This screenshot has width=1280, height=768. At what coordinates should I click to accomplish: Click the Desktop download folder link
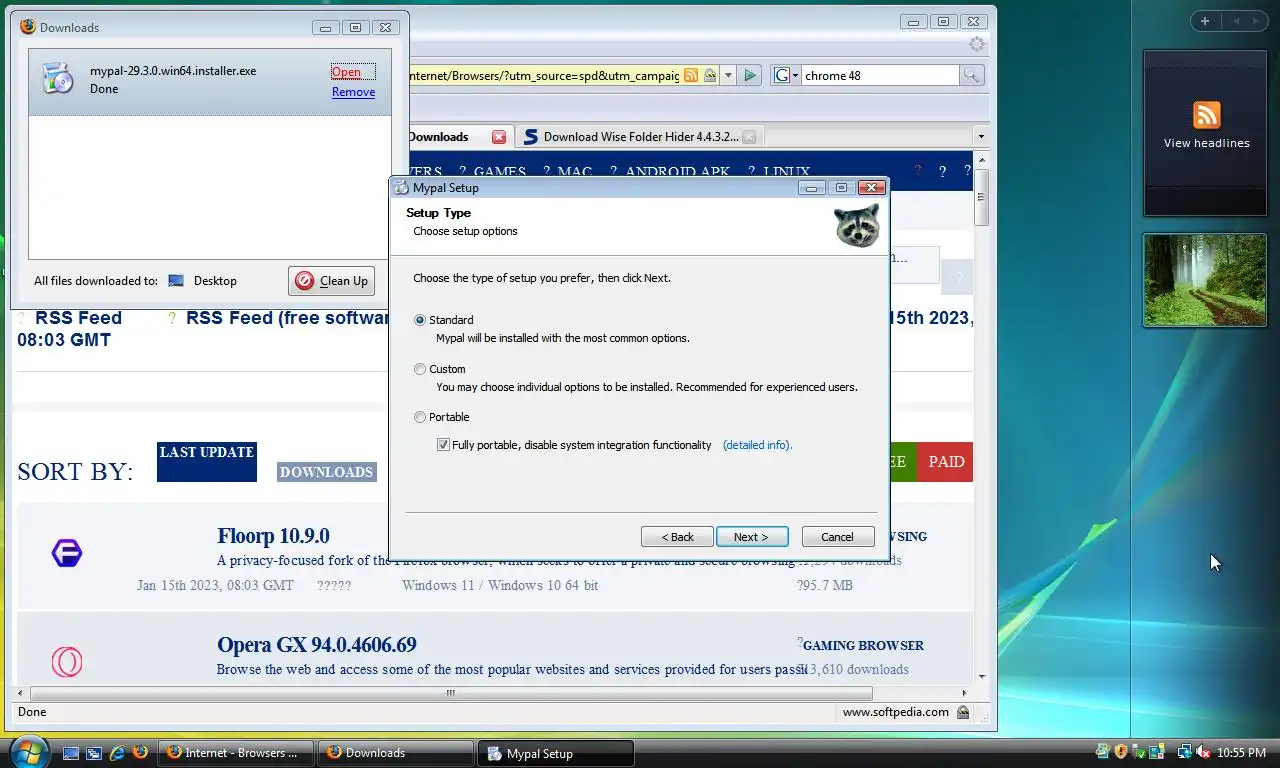click(x=203, y=281)
